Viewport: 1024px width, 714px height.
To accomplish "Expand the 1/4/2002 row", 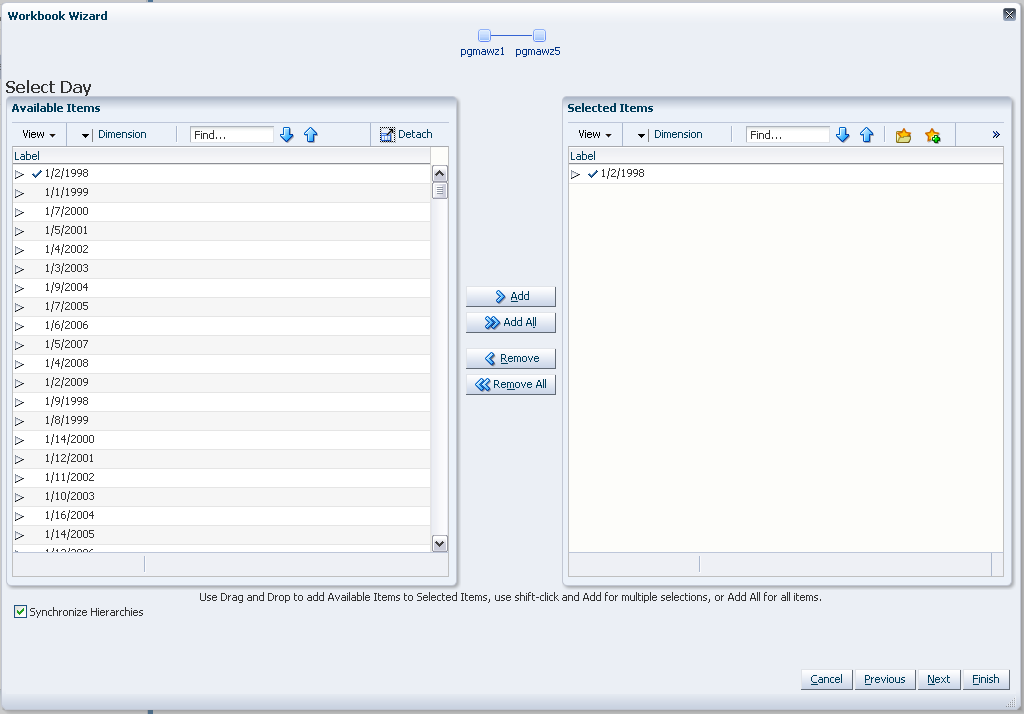I will [20, 250].
